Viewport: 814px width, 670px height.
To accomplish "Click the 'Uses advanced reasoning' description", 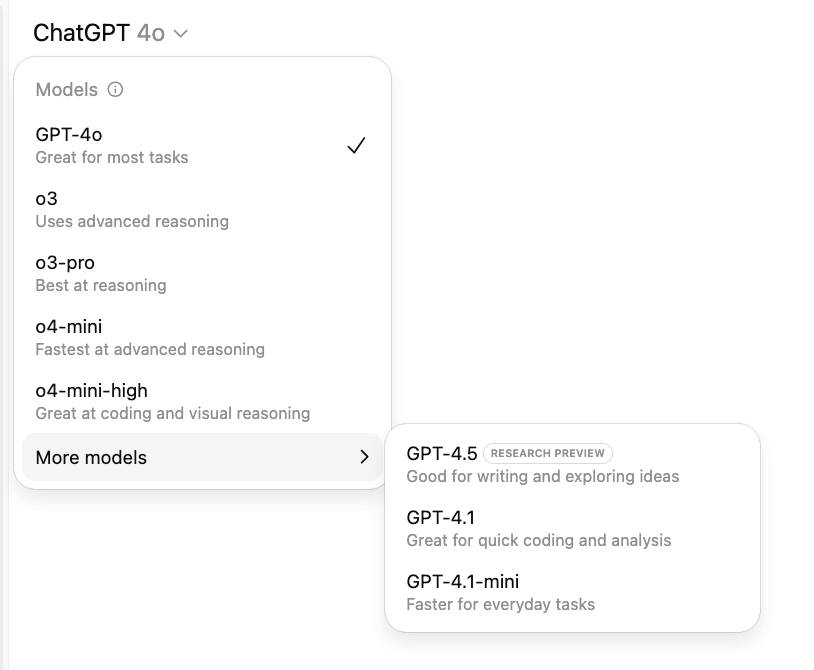I will point(132,221).
